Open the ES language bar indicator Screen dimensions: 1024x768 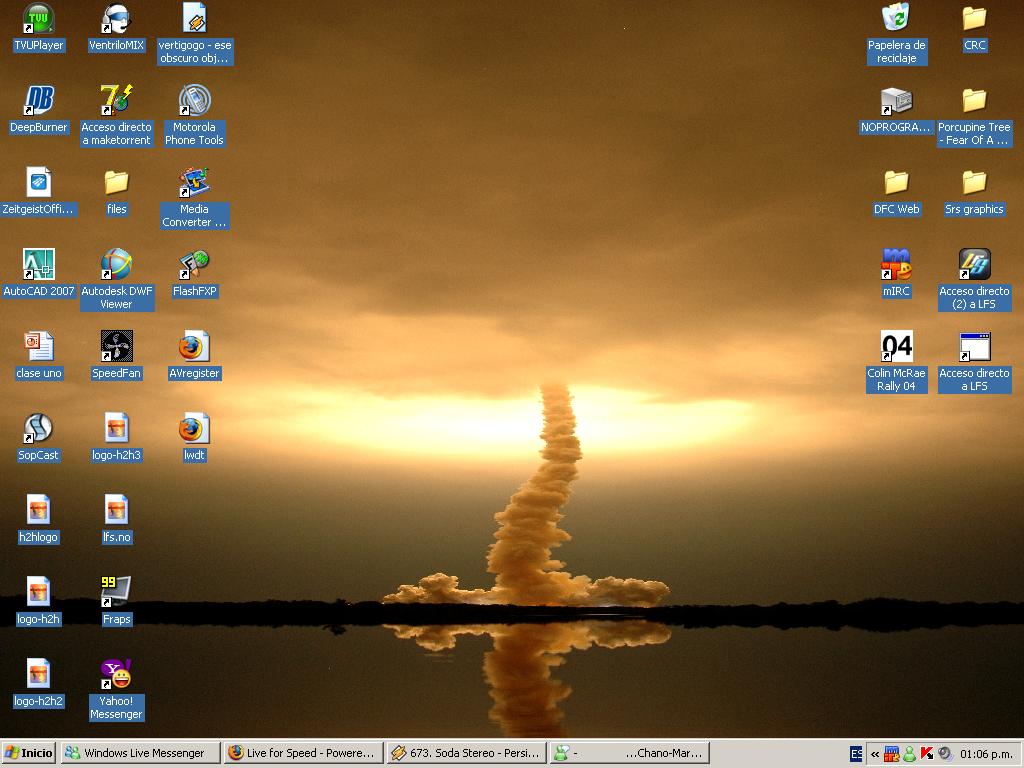(856, 754)
